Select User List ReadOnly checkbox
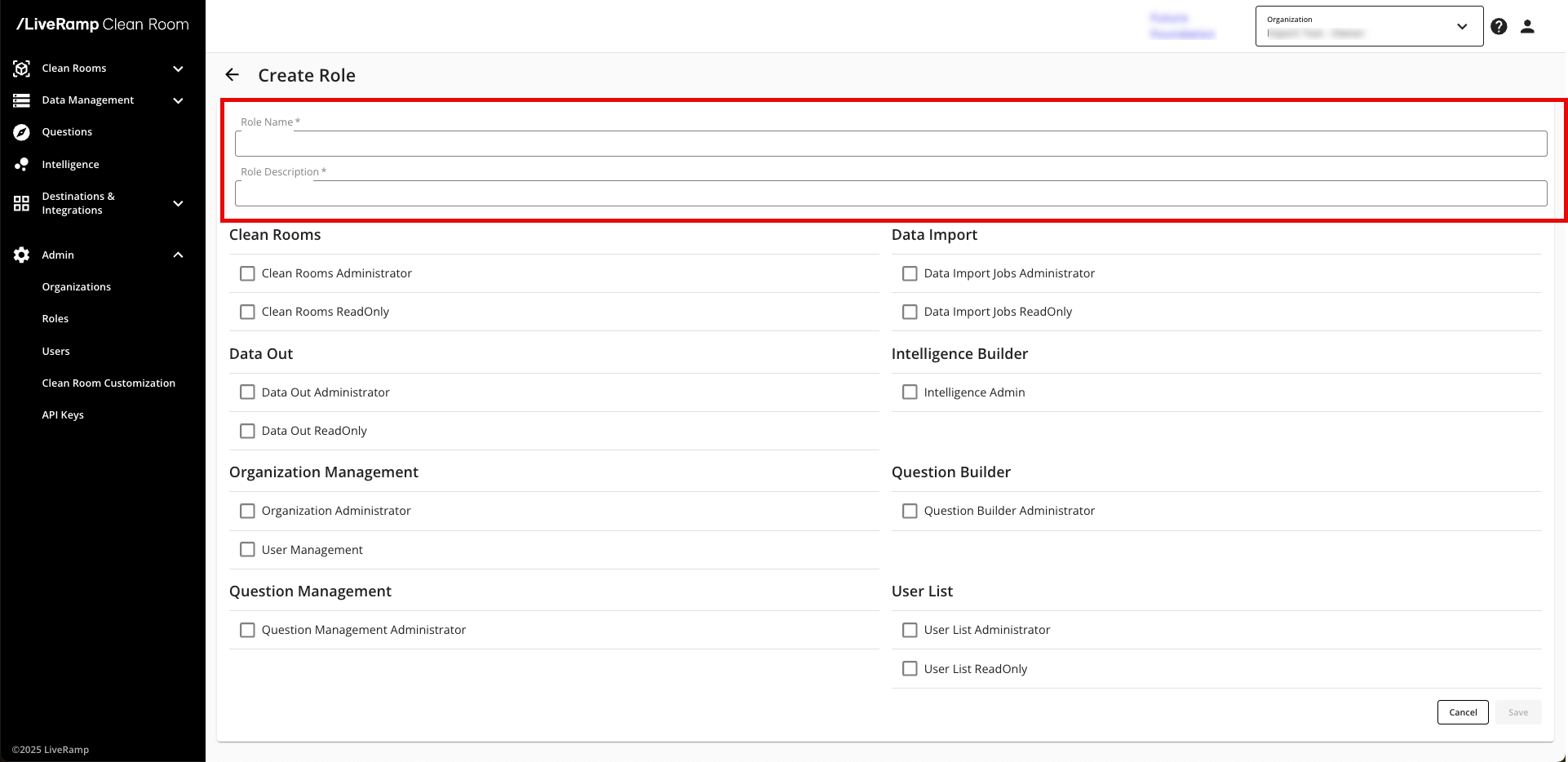Screen dimensions: 1568x762 click(x=910, y=669)
